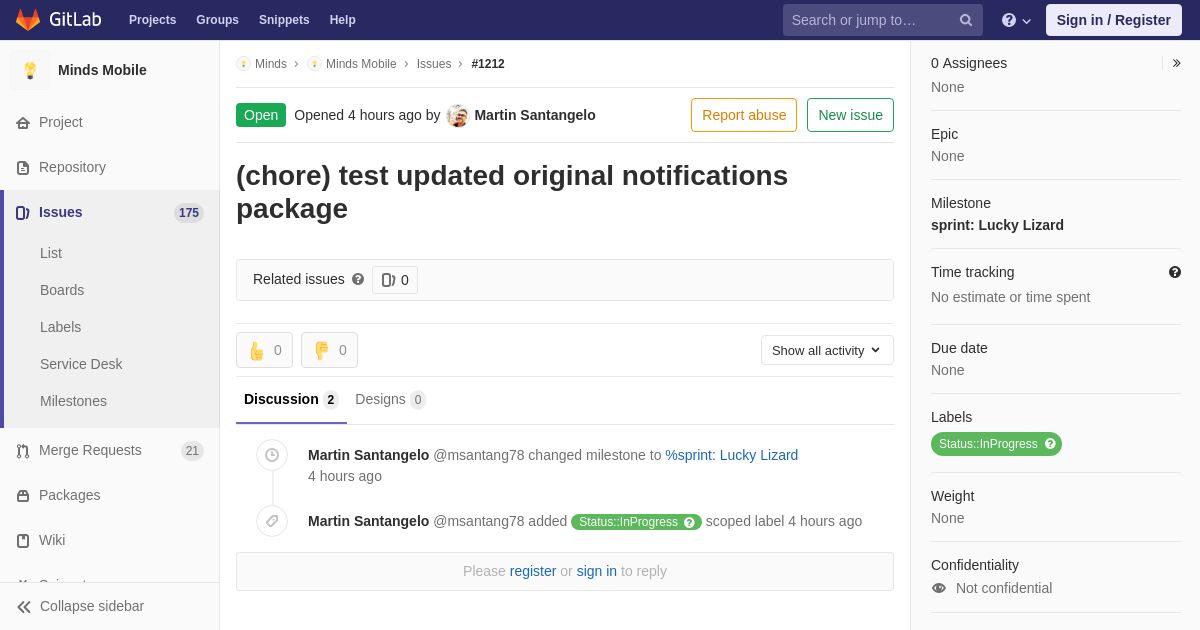This screenshot has width=1200, height=630.
Task: Select the Discussion tab
Action: pyautogui.click(x=290, y=400)
